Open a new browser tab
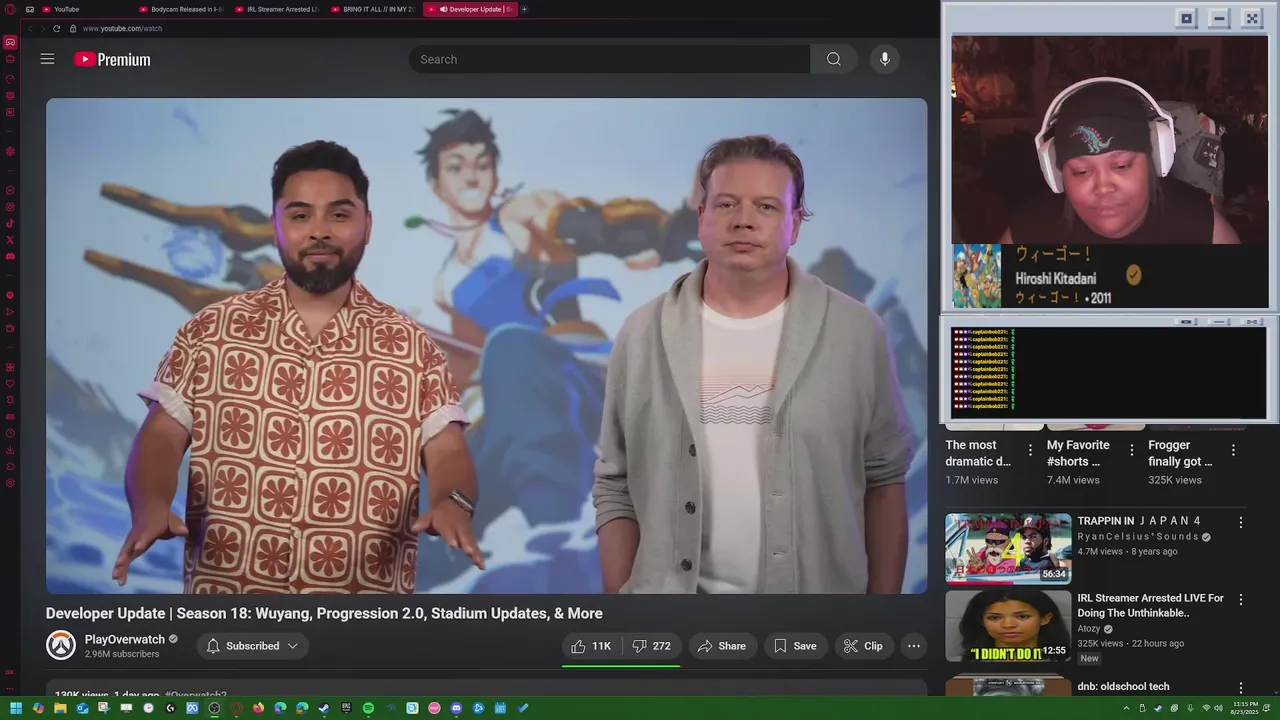The height and width of the screenshot is (720, 1280). click(x=524, y=9)
